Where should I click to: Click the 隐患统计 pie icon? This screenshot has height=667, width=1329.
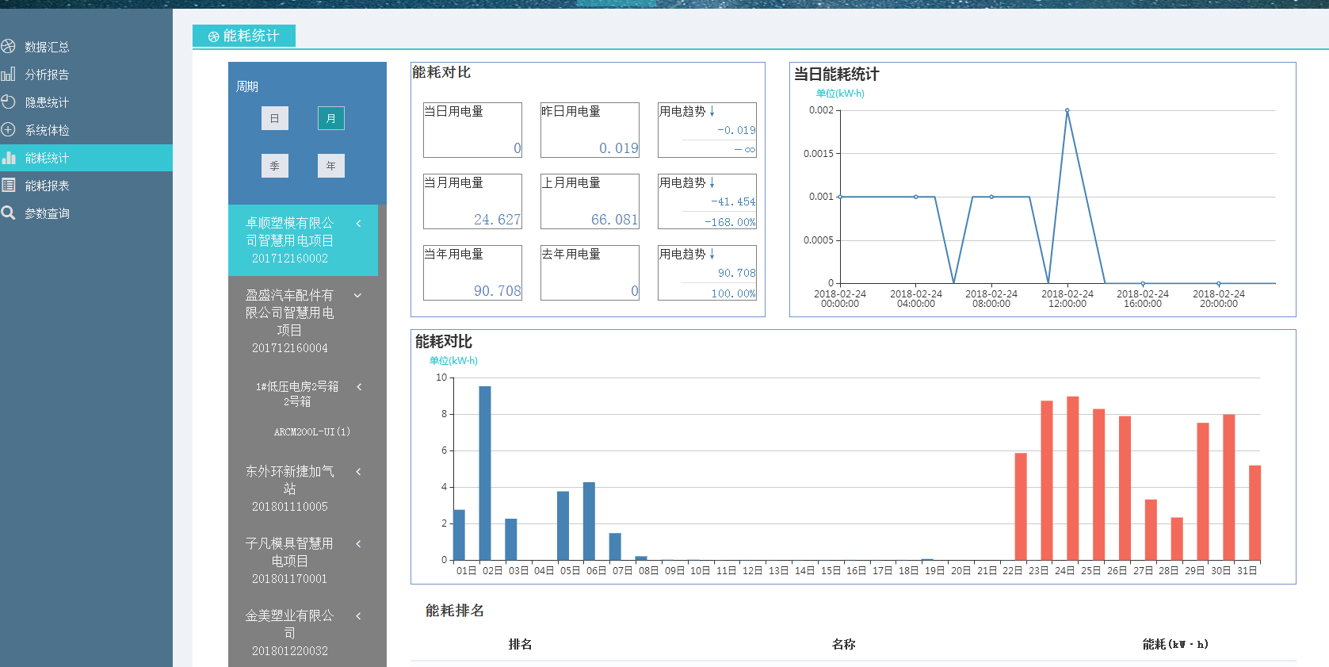click(8, 102)
